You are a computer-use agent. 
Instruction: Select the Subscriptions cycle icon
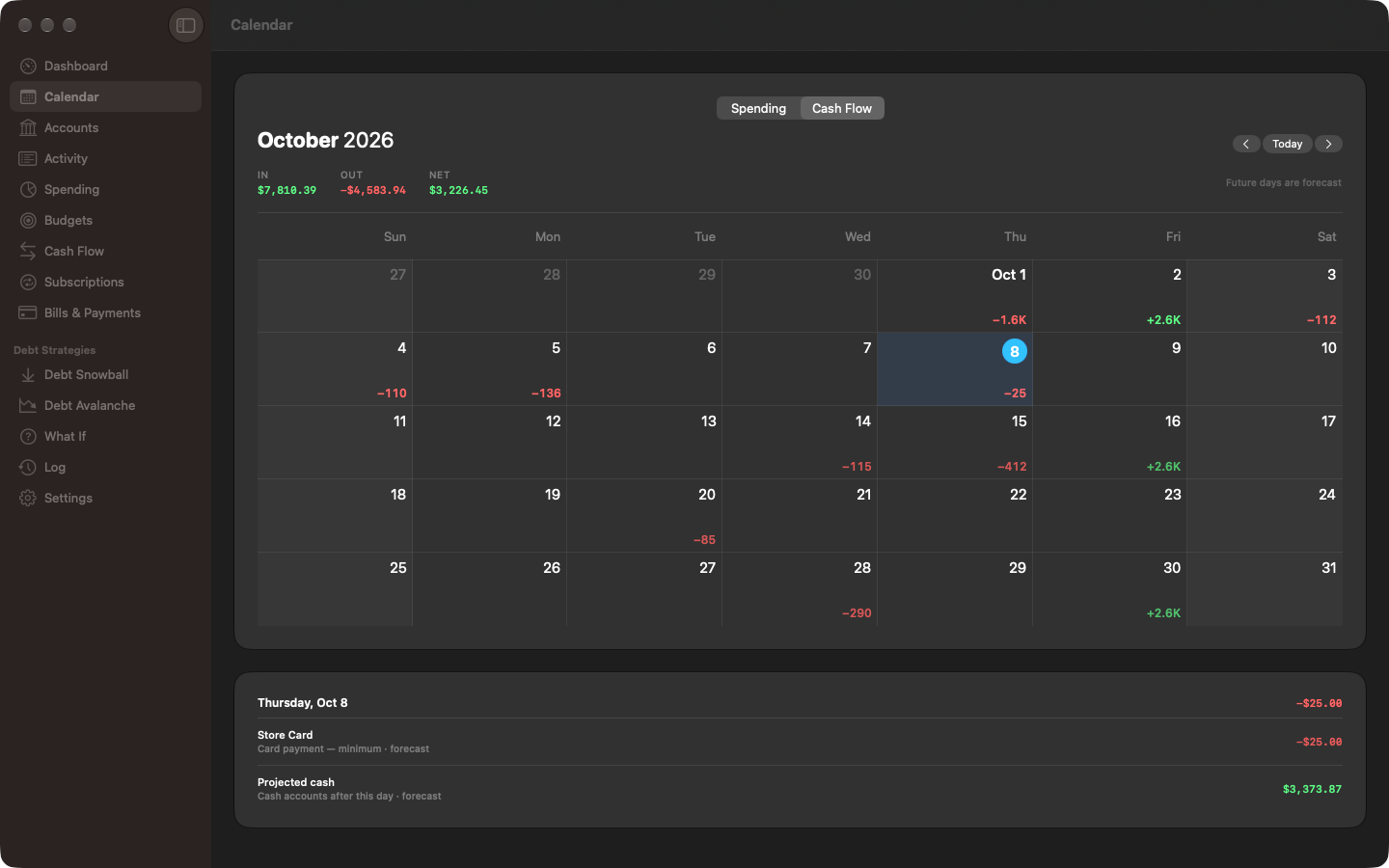tap(28, 282)
